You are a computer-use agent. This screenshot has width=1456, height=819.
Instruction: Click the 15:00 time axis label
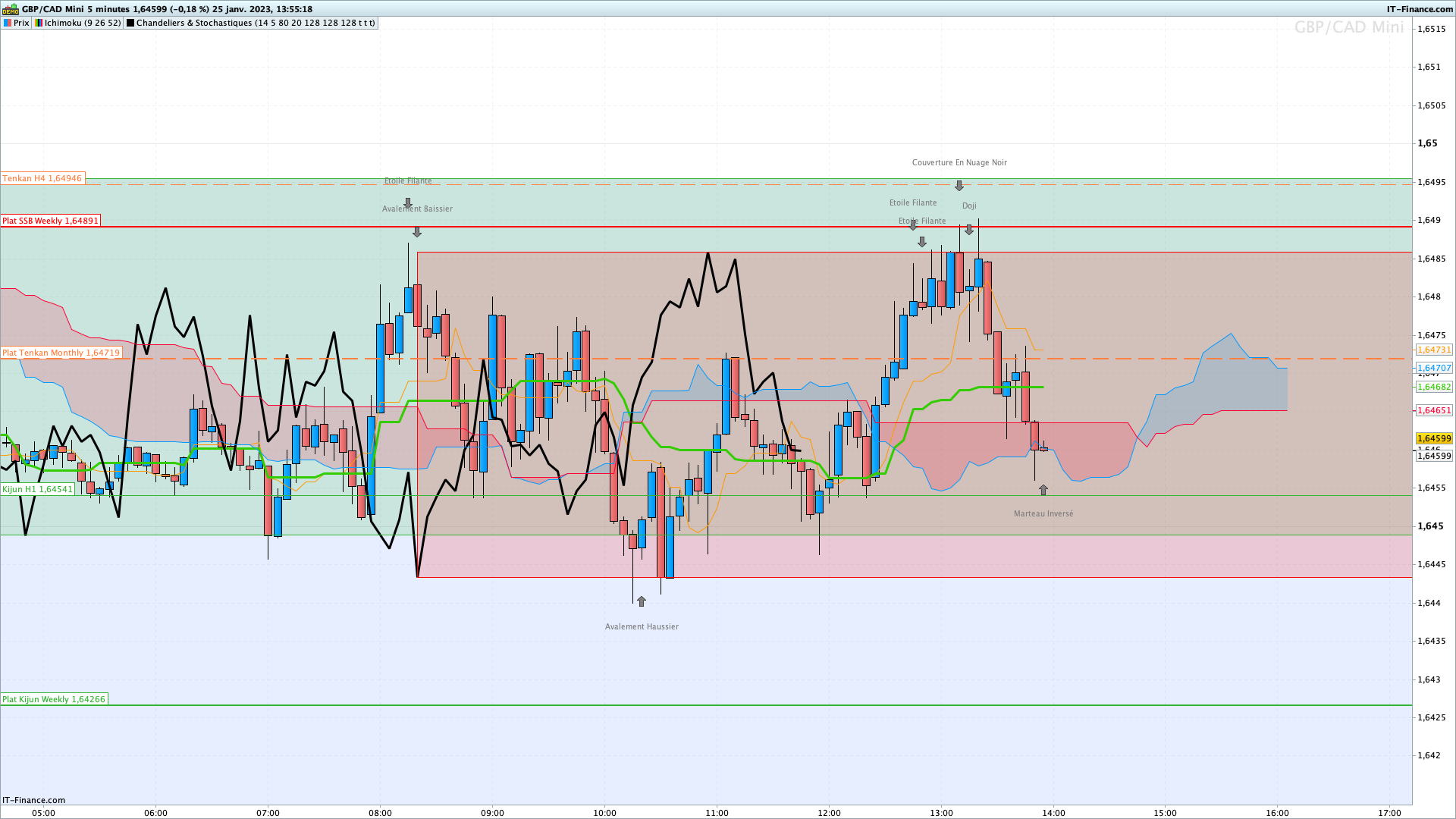1166,813
